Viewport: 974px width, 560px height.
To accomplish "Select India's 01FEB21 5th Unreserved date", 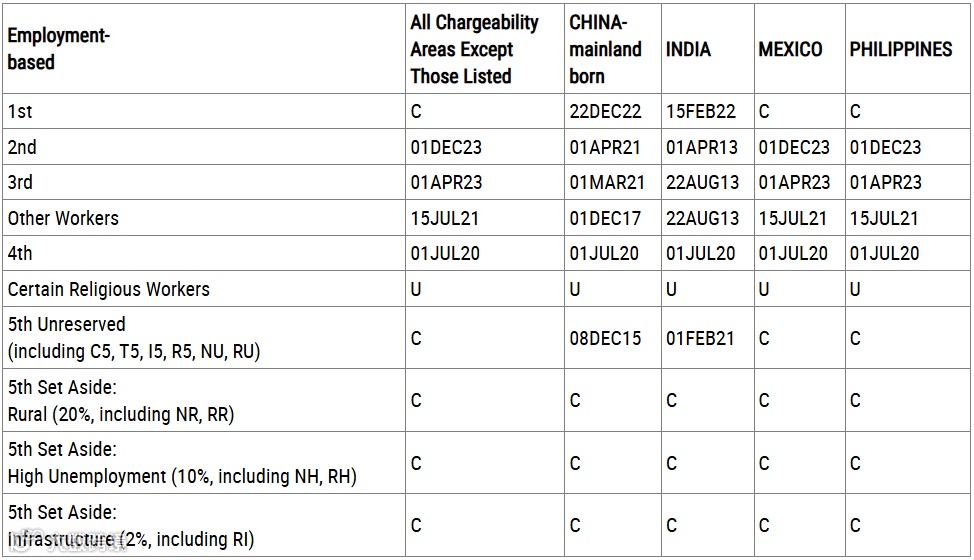I will [x=700, y=338].
